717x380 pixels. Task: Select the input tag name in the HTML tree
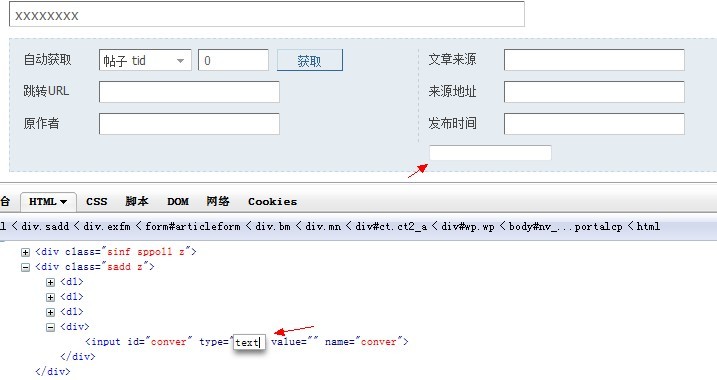point(106,342)
